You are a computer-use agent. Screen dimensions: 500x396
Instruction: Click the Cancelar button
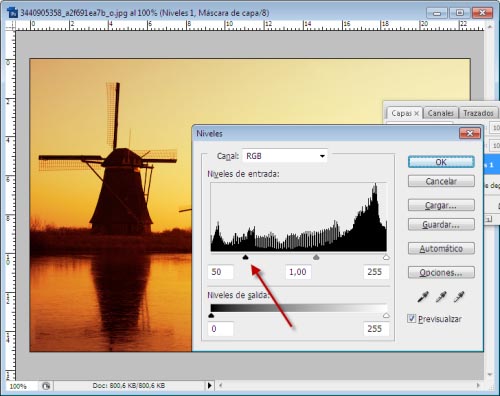441,181
